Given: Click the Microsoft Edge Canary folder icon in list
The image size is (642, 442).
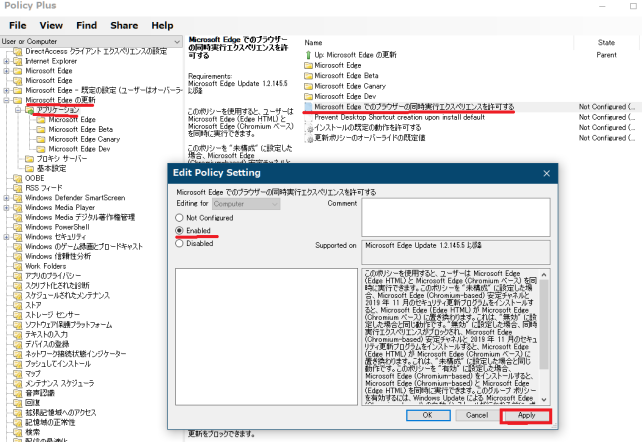Looking at the screenshot, I should click(308, 86).
